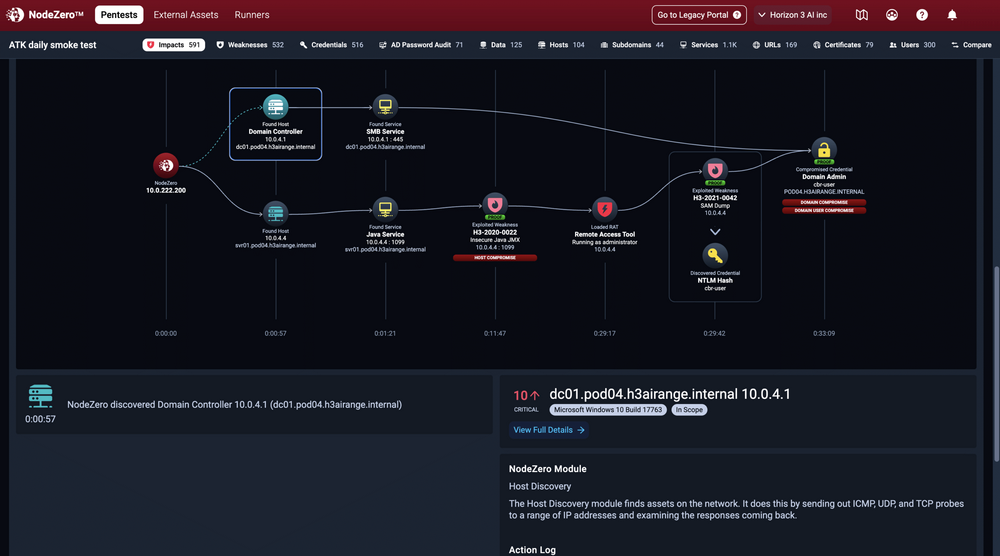Select the Weaknesses 532 filter
The height and width of the screenshot is (556, 1000).
[250, 45]
